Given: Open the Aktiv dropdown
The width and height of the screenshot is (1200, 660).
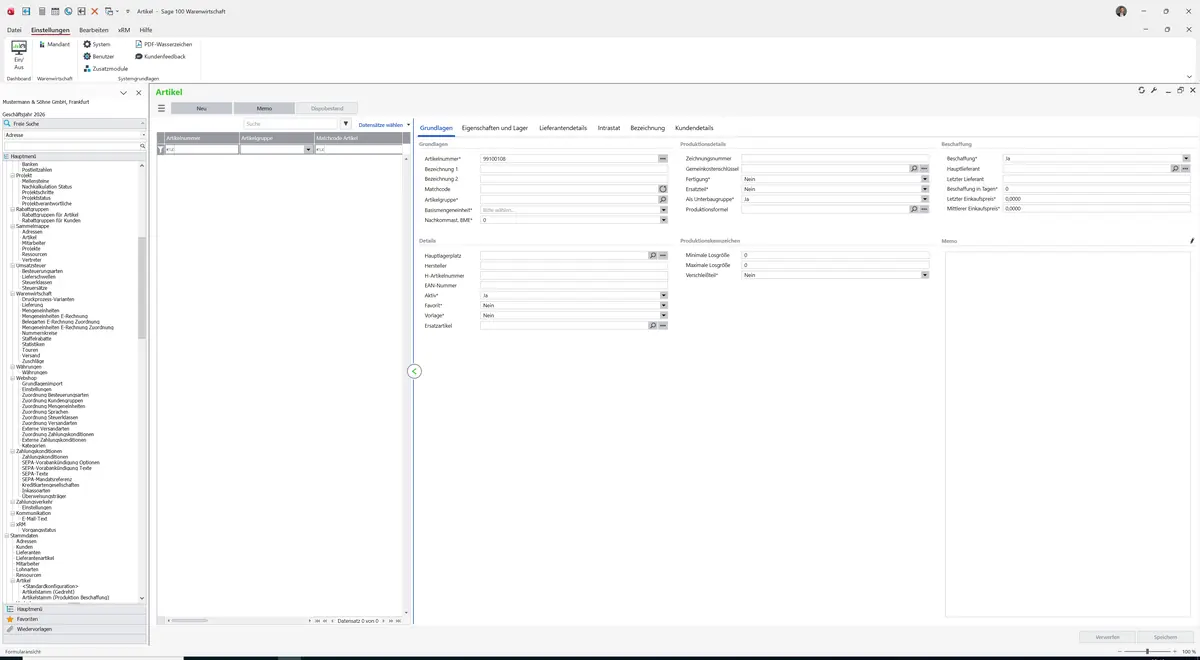Looking at the screenshot, I should point(663,295).
